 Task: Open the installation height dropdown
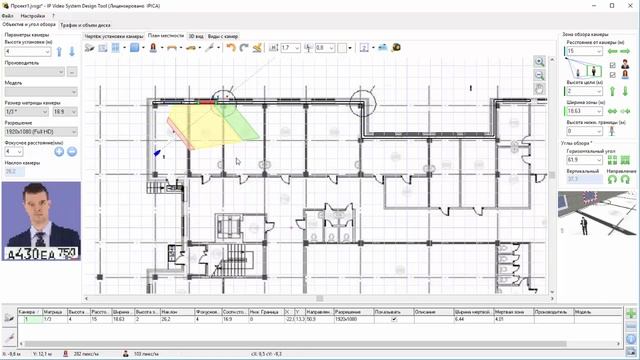click(x=47, y=52)
